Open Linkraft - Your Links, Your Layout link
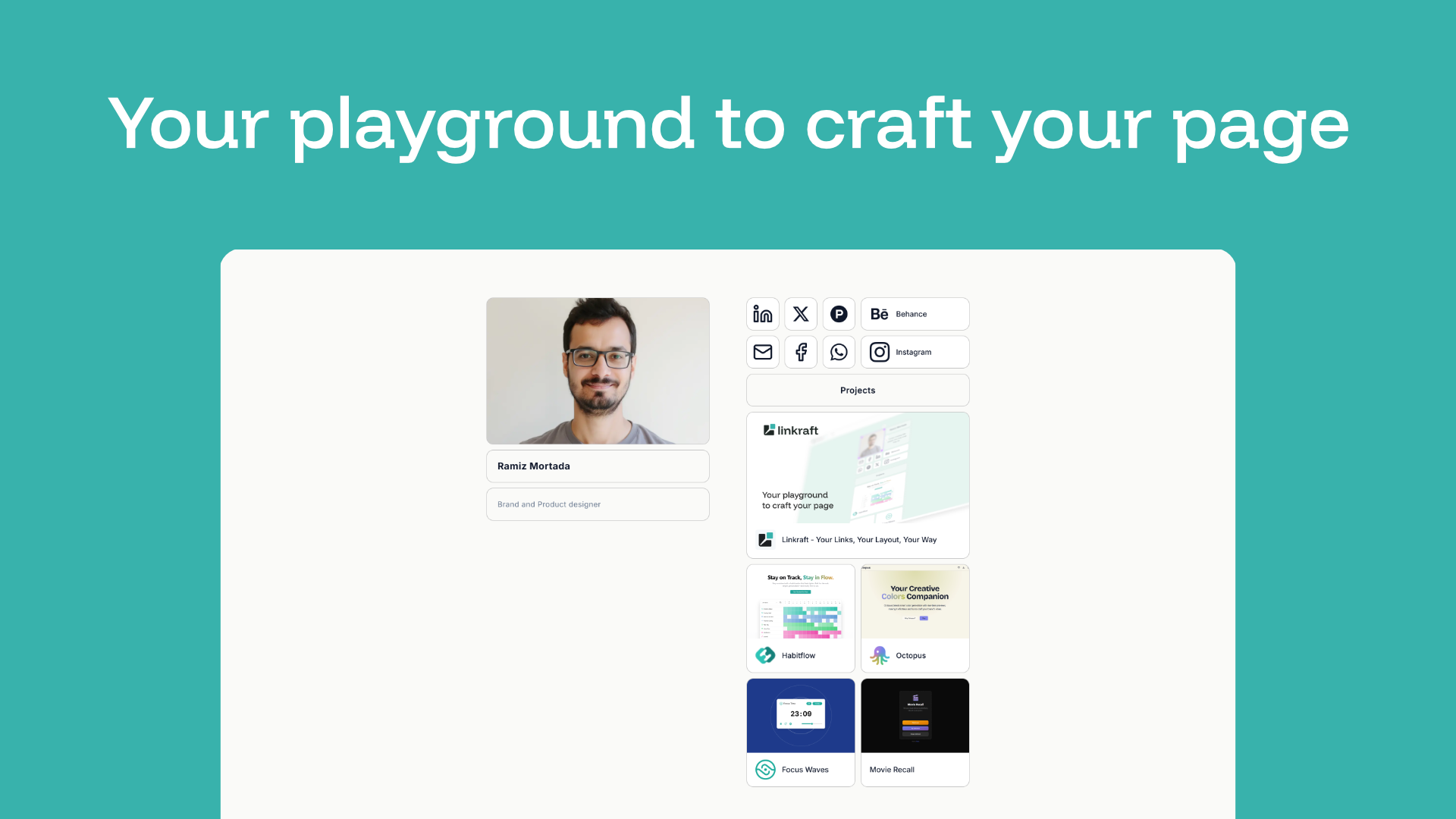This screenshot has width=1456, height=819. point(859,540)
